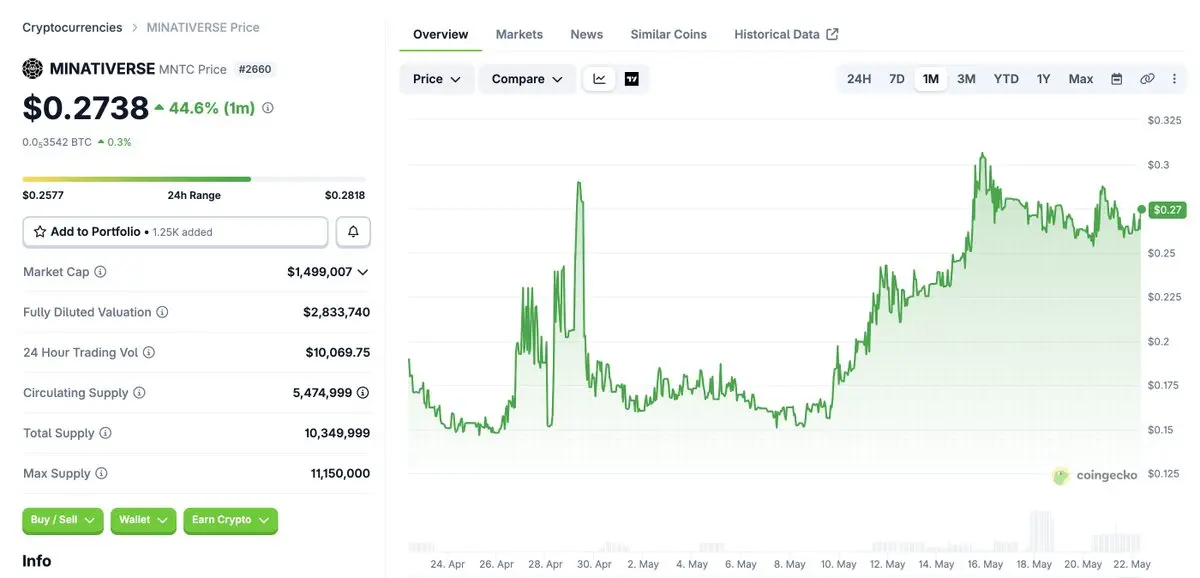Click the $10,069.75 trading volume value
This screenshot has height=578, width=1200.
(338, 352)
